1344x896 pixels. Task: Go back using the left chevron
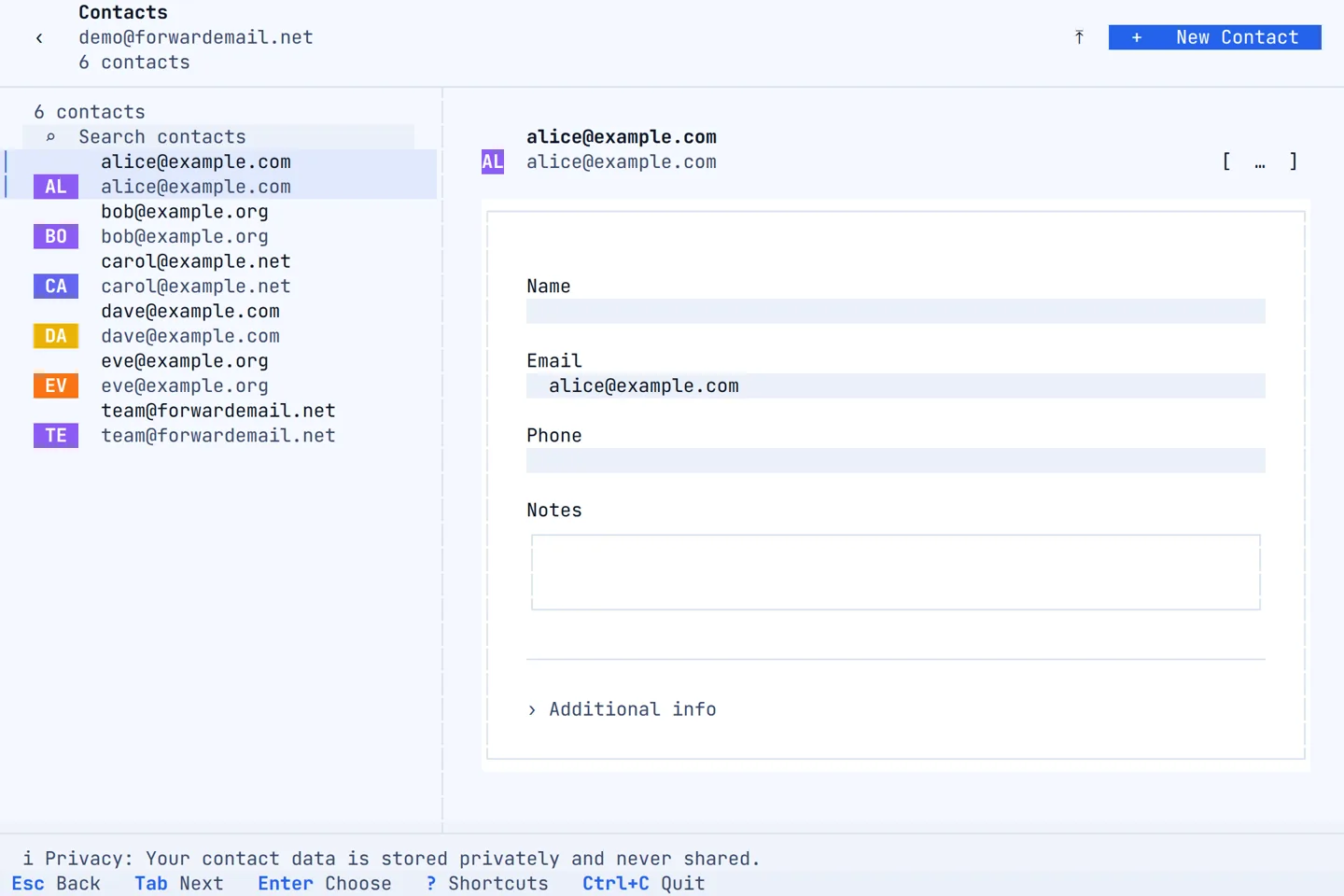pyautogui.click(x=39, y=37)
